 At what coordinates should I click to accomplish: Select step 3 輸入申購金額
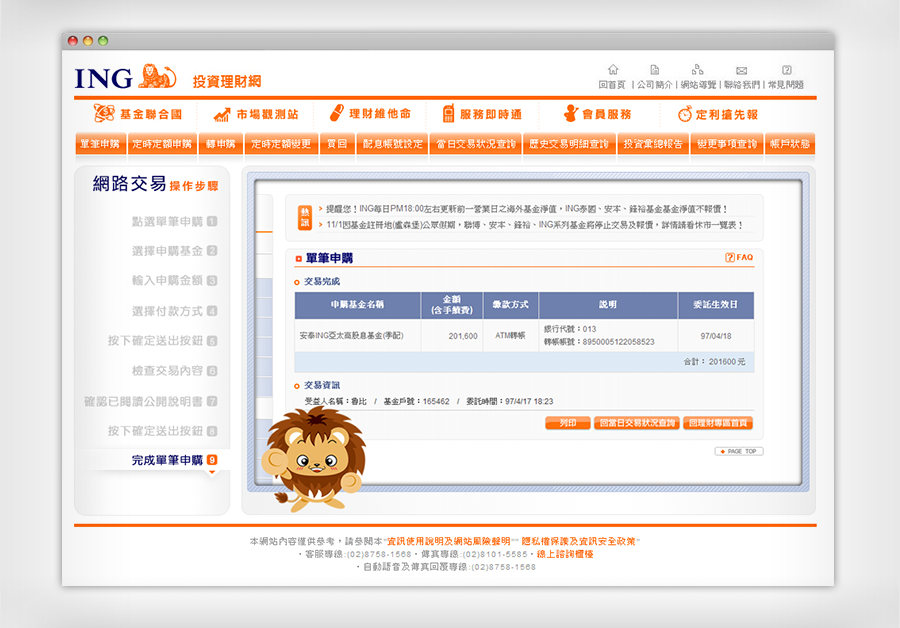pos(174,281)
